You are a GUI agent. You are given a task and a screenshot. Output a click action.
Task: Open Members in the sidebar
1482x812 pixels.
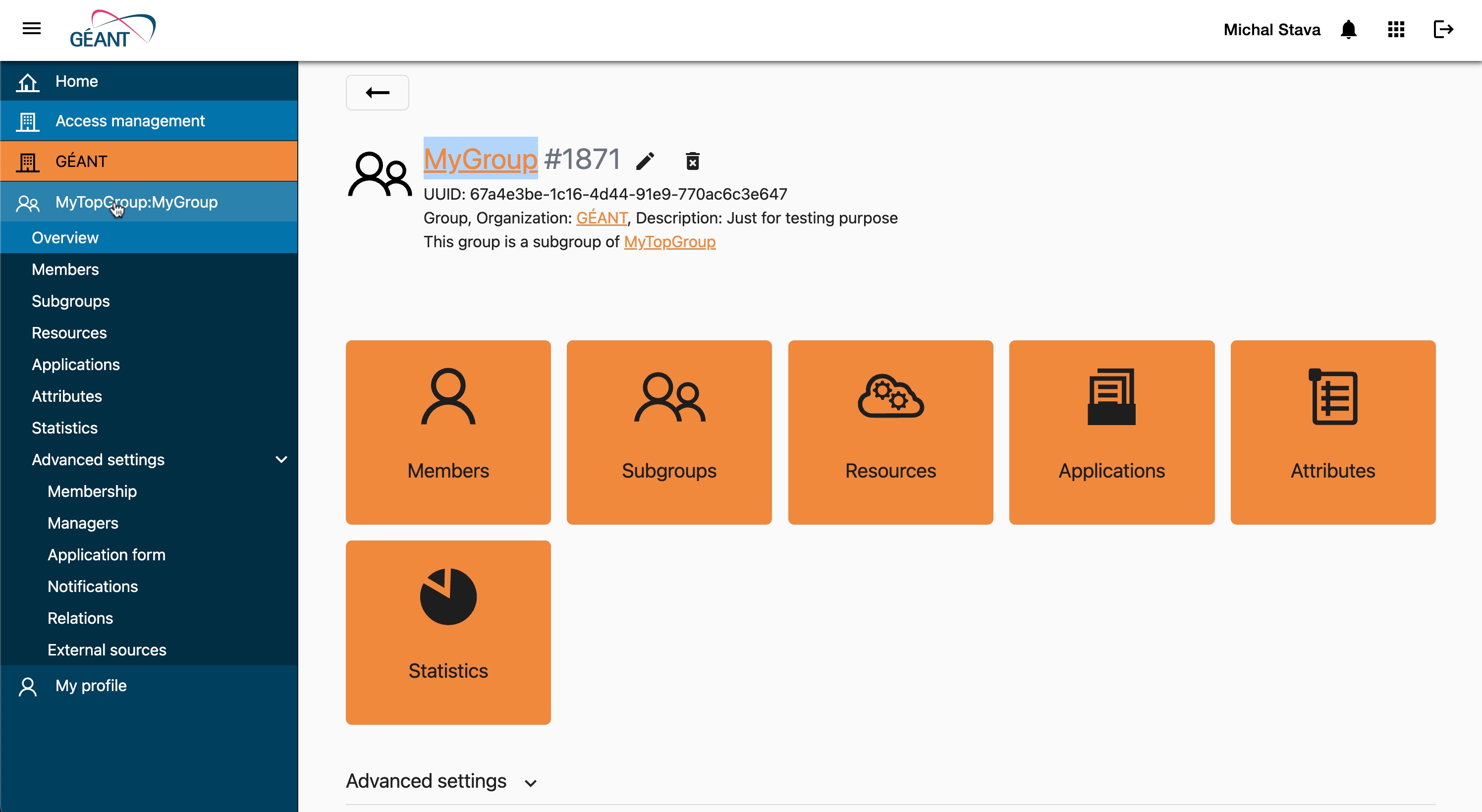(149, 269)
